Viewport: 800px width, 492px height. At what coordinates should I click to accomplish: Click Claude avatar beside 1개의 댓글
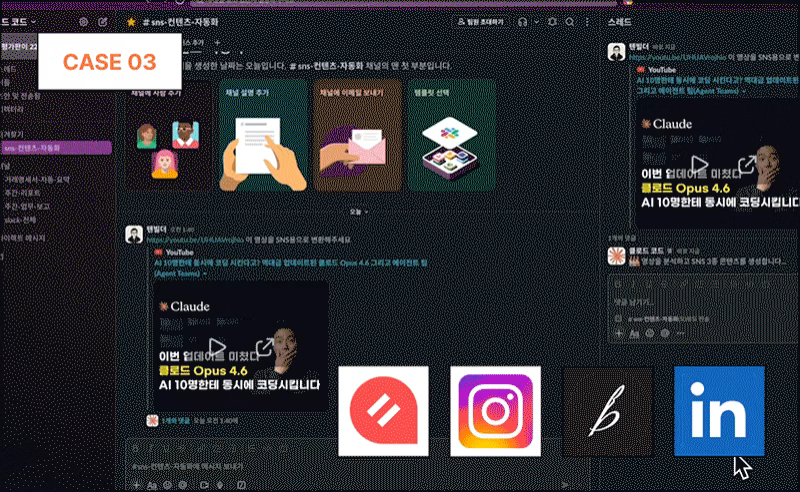point(152,421)
